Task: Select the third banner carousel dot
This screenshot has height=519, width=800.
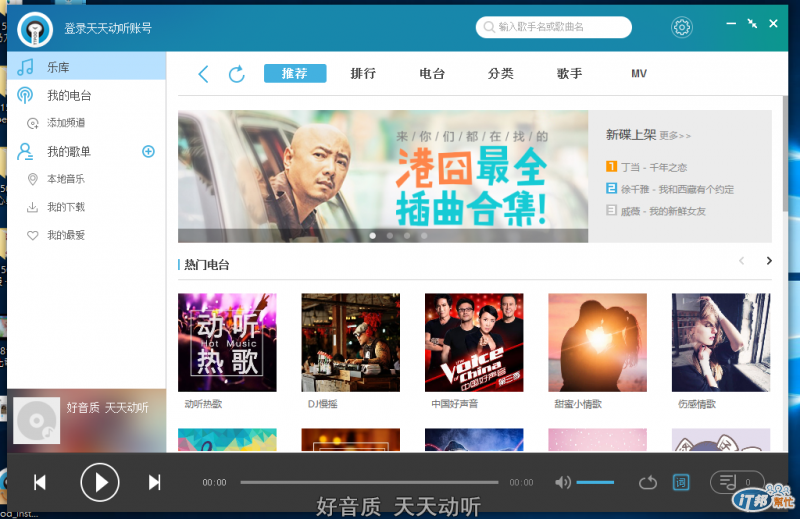Action: point(407,236)
